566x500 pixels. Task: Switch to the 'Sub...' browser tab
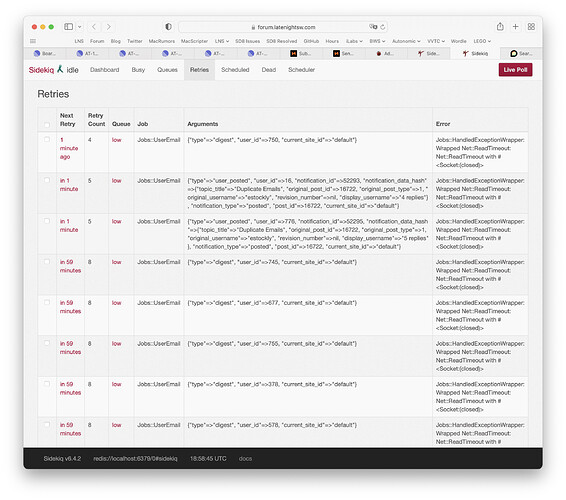coord(301,53)
